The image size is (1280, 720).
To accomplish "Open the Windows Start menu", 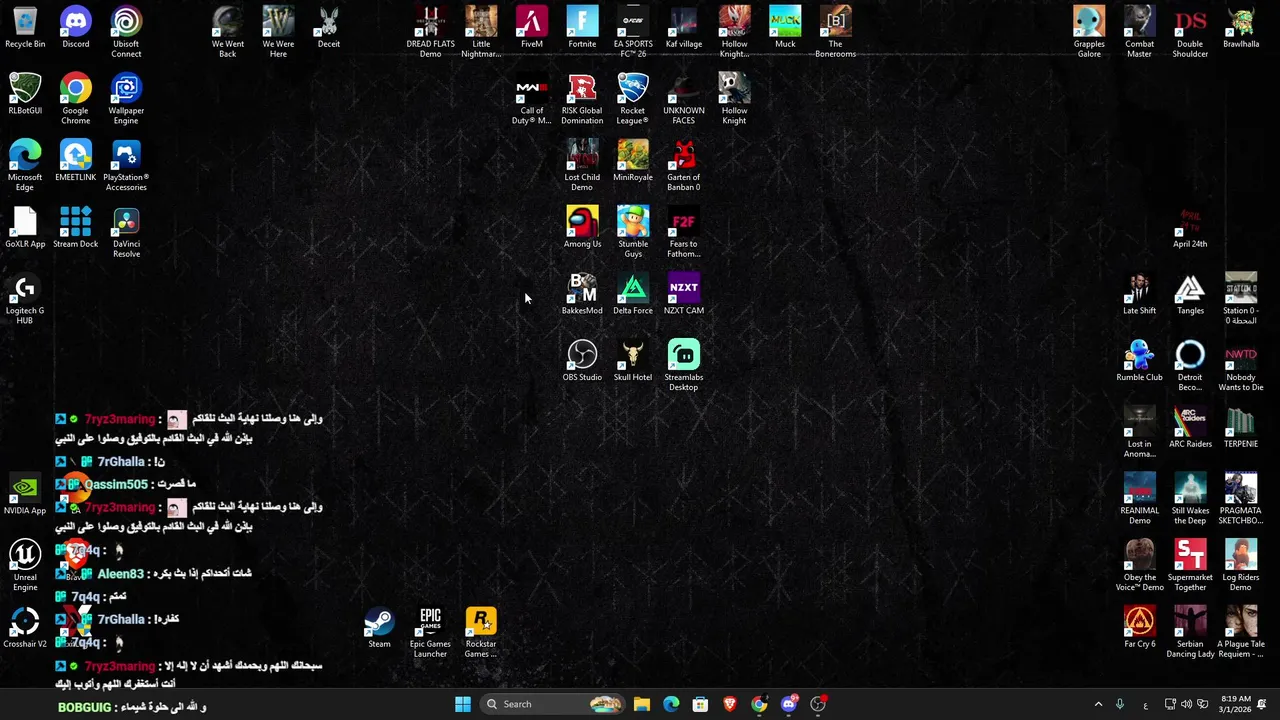I will coord(463,704).
